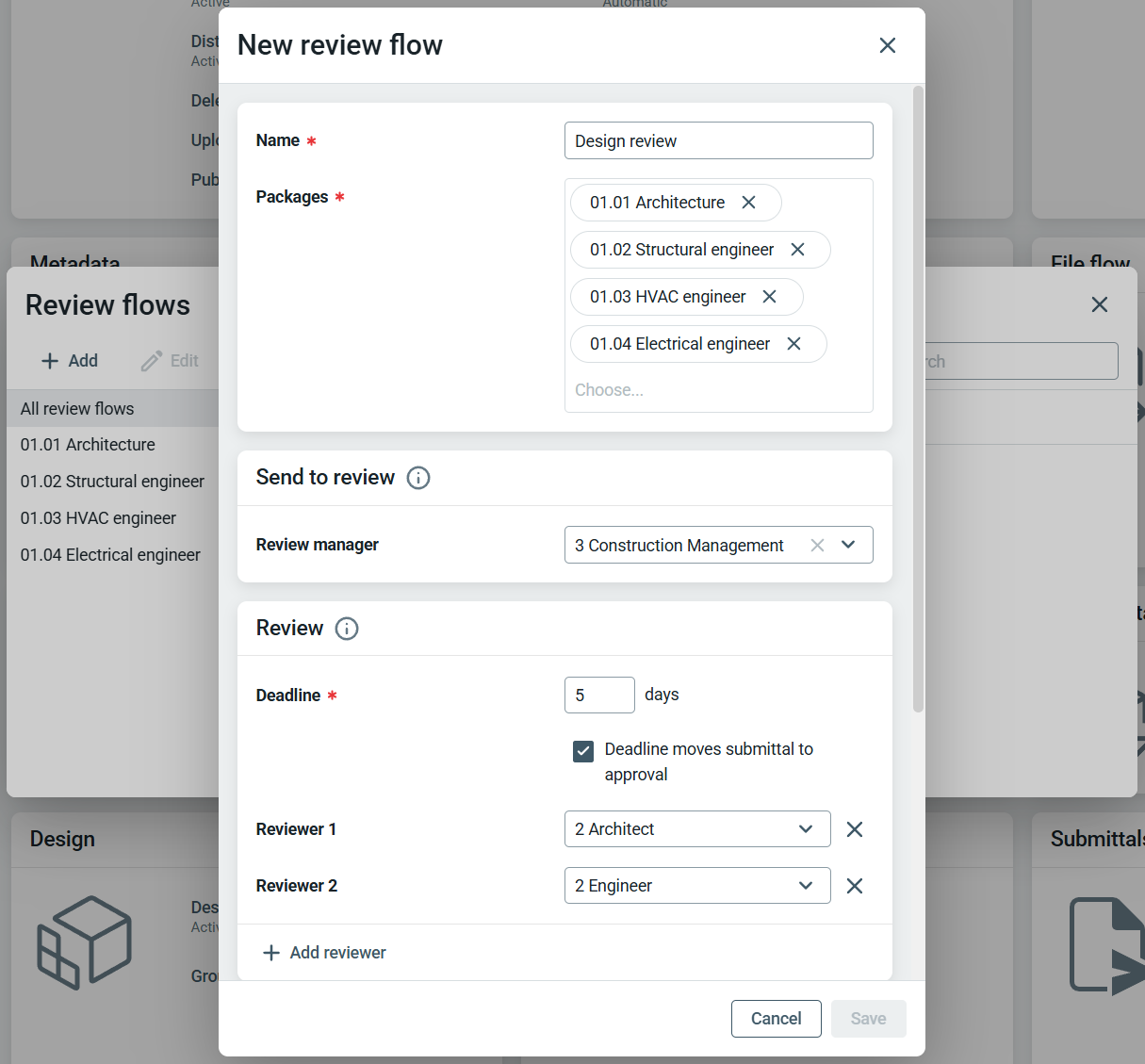Click the Deadline days input field
The image size is (1145, 1064).
[598, 696]
